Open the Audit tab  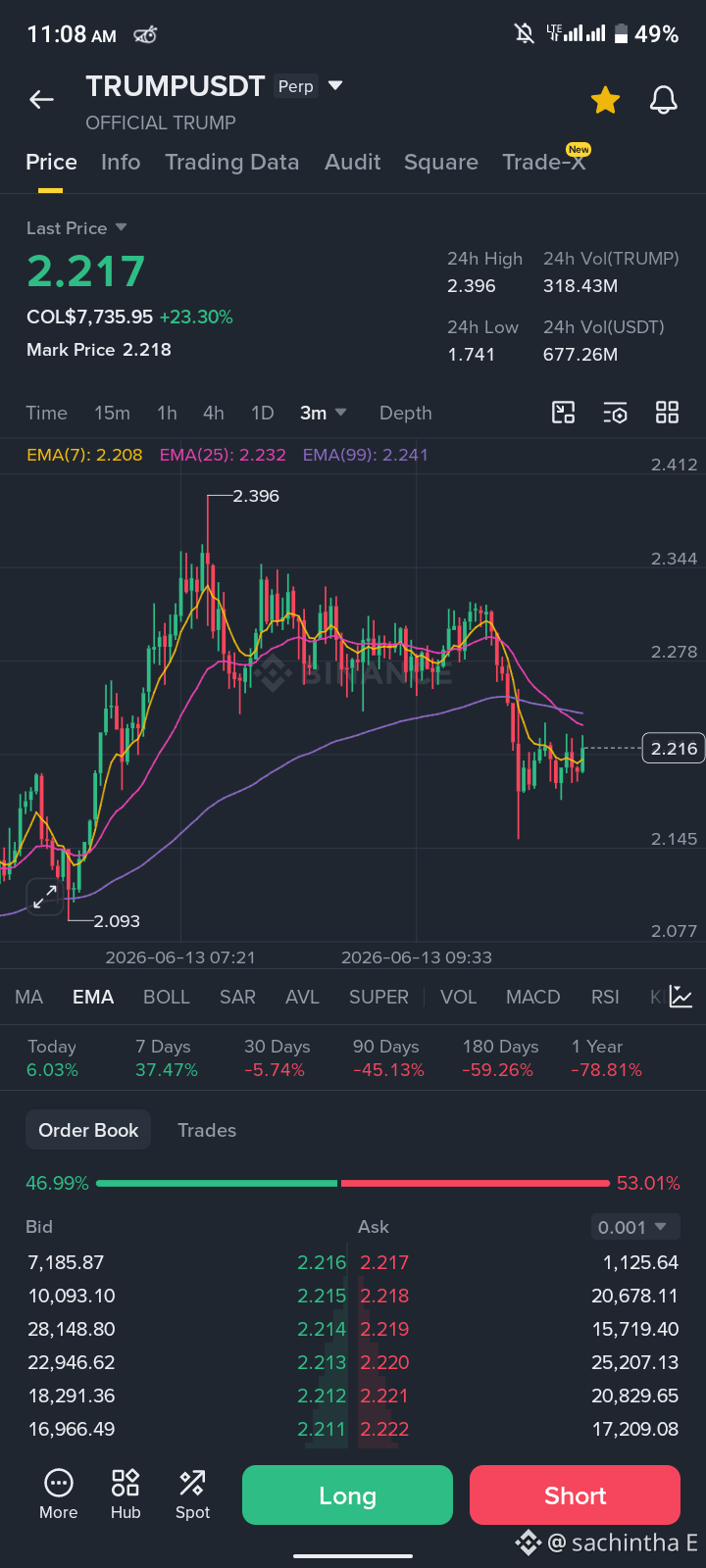pos(352,162)
